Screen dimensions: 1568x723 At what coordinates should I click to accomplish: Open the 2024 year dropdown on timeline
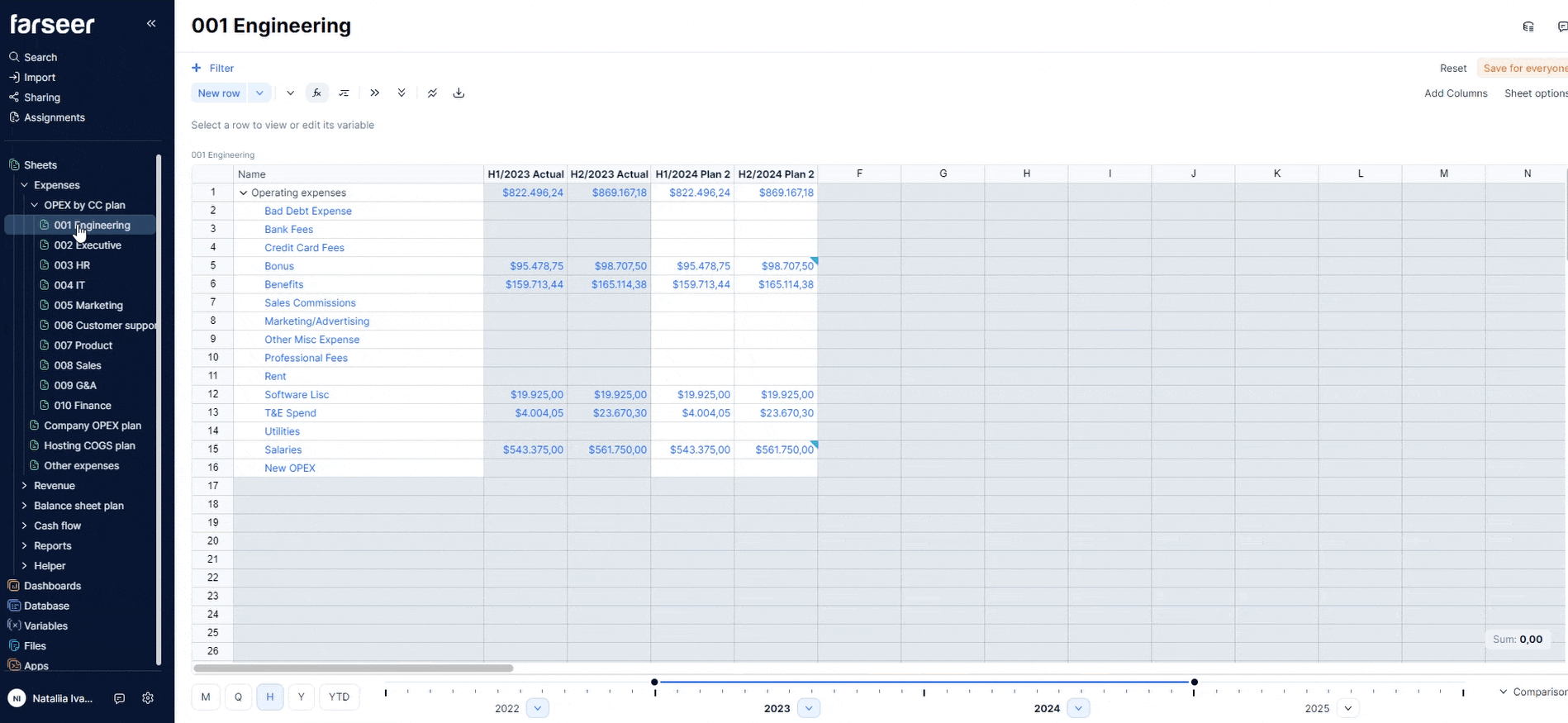[x=1078, y=708]
